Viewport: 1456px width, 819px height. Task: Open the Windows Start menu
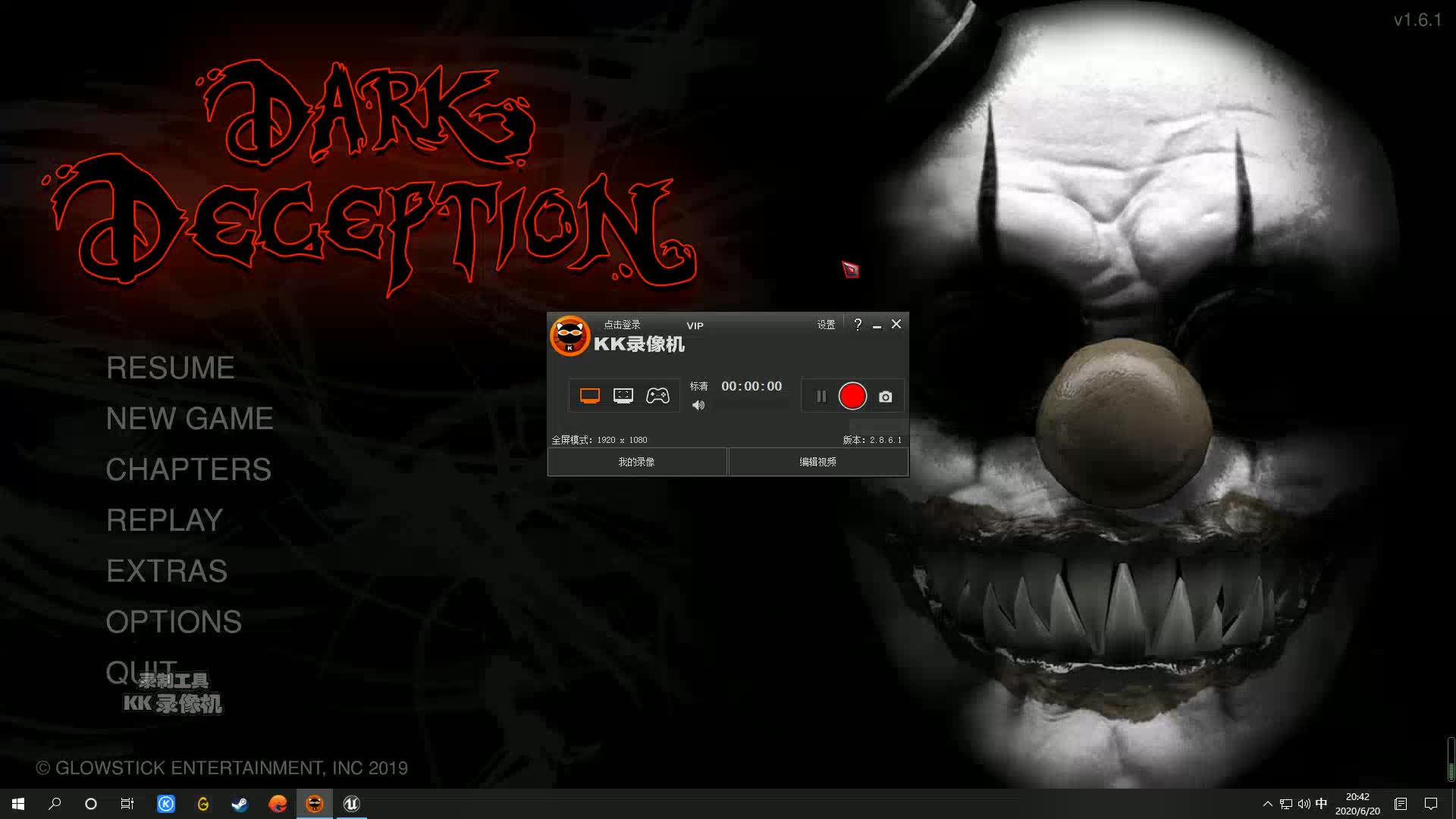click(18, 804)
